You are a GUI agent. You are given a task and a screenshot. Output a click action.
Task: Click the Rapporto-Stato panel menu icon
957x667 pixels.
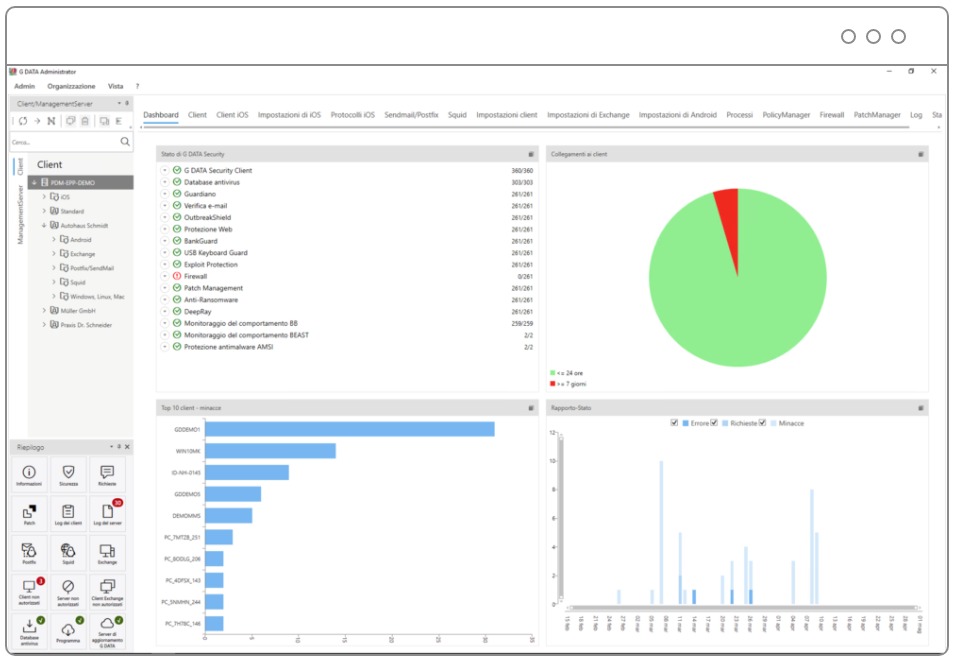pos(921,408)
